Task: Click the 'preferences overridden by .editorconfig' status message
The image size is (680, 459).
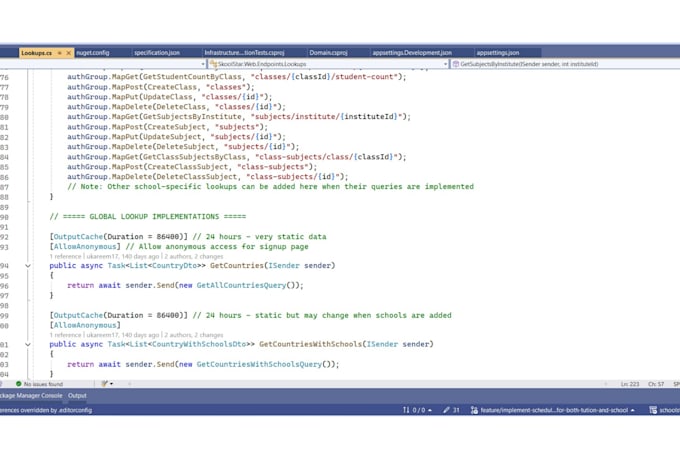Action: pos(46,410)
